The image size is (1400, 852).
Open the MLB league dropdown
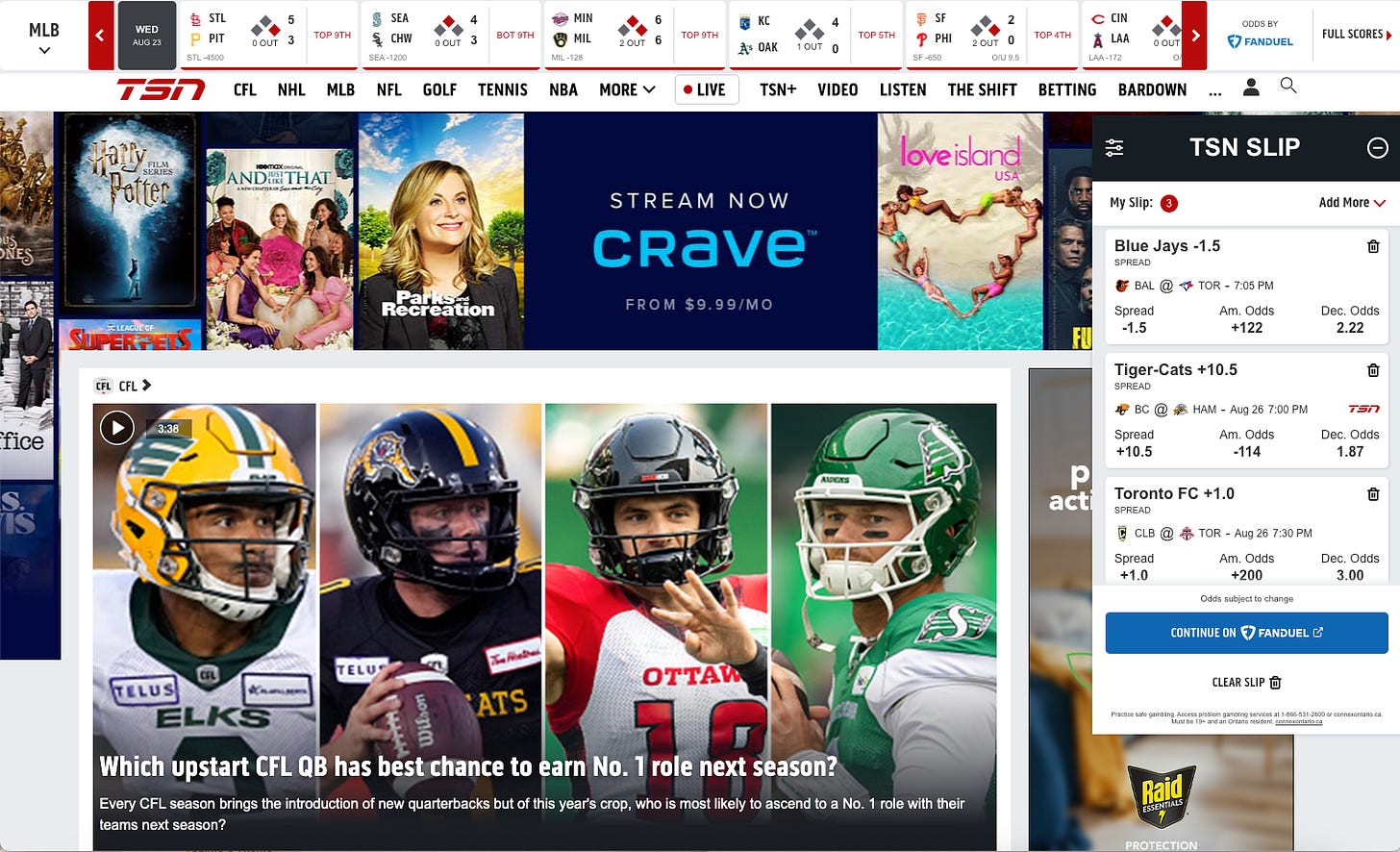43,37
